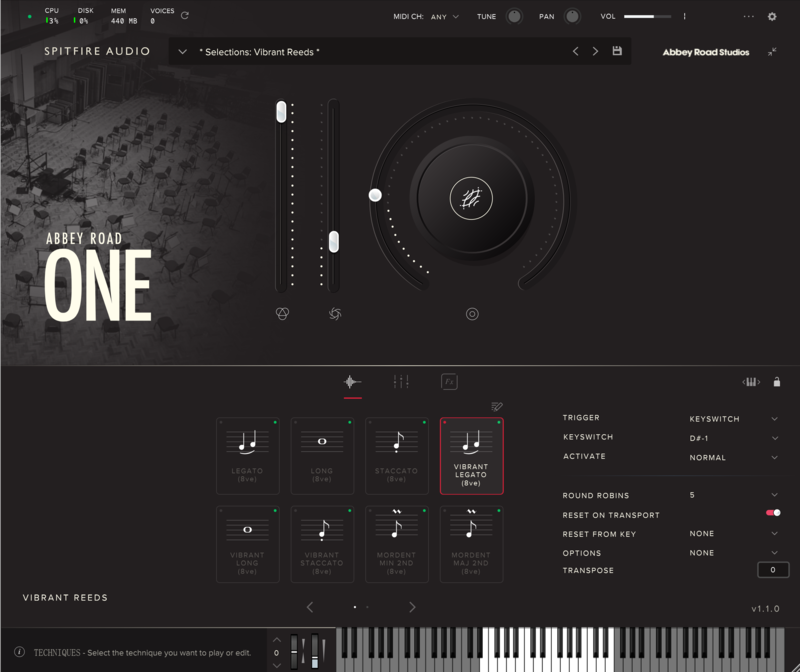The image size is (800, 672).
Task: Open the settings gear icon
Action: point(772,16)
